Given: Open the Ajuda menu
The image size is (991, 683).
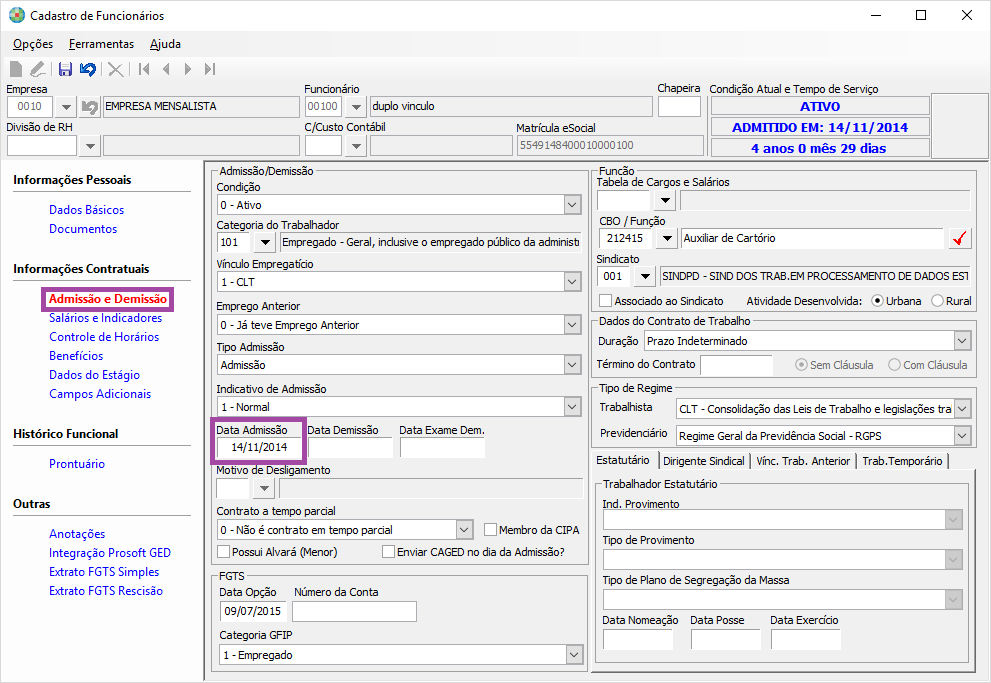Looking at the screenshot, I should click(165, 44).
